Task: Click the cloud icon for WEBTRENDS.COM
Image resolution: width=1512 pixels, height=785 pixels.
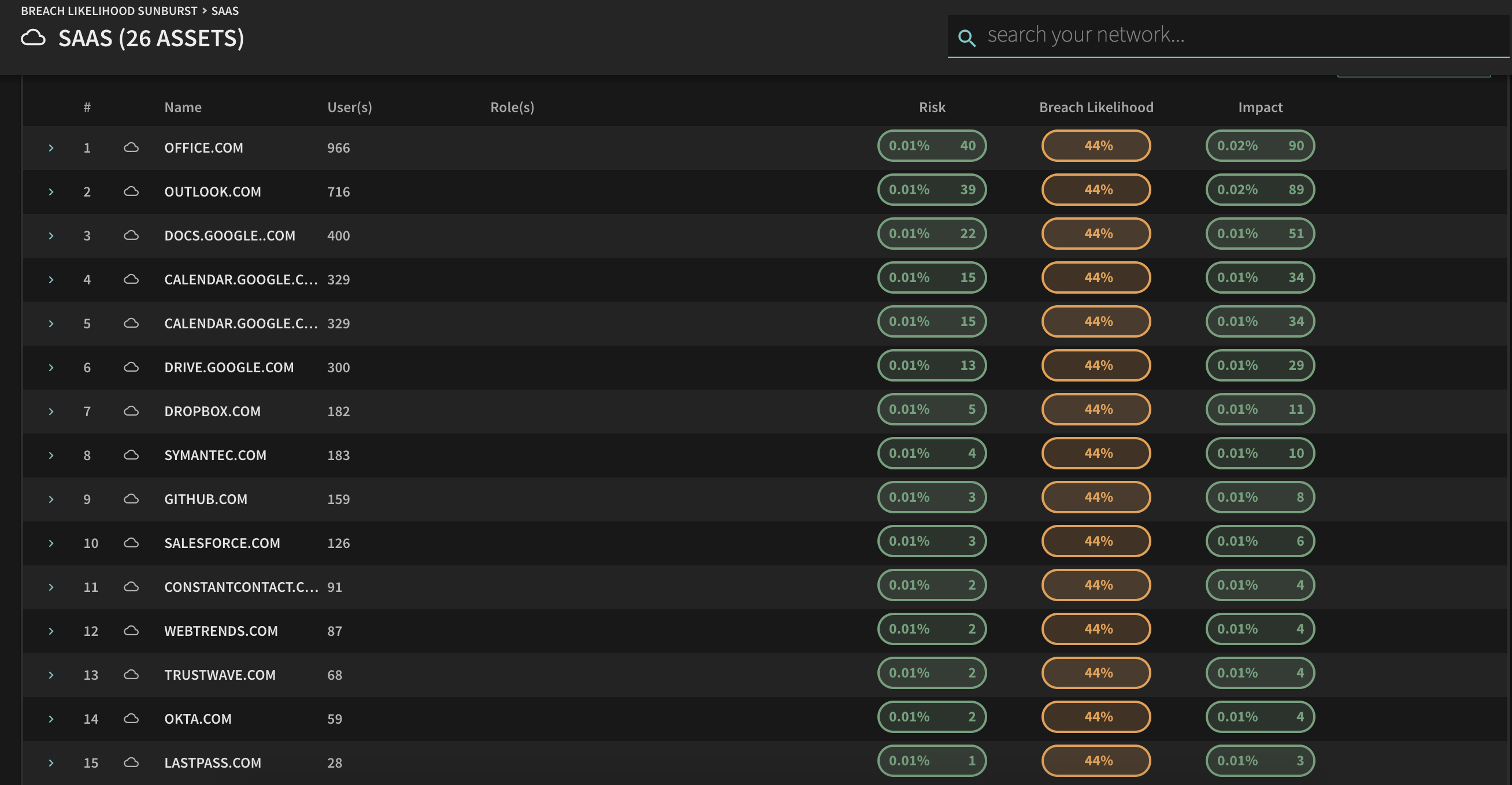Action: 131,631
